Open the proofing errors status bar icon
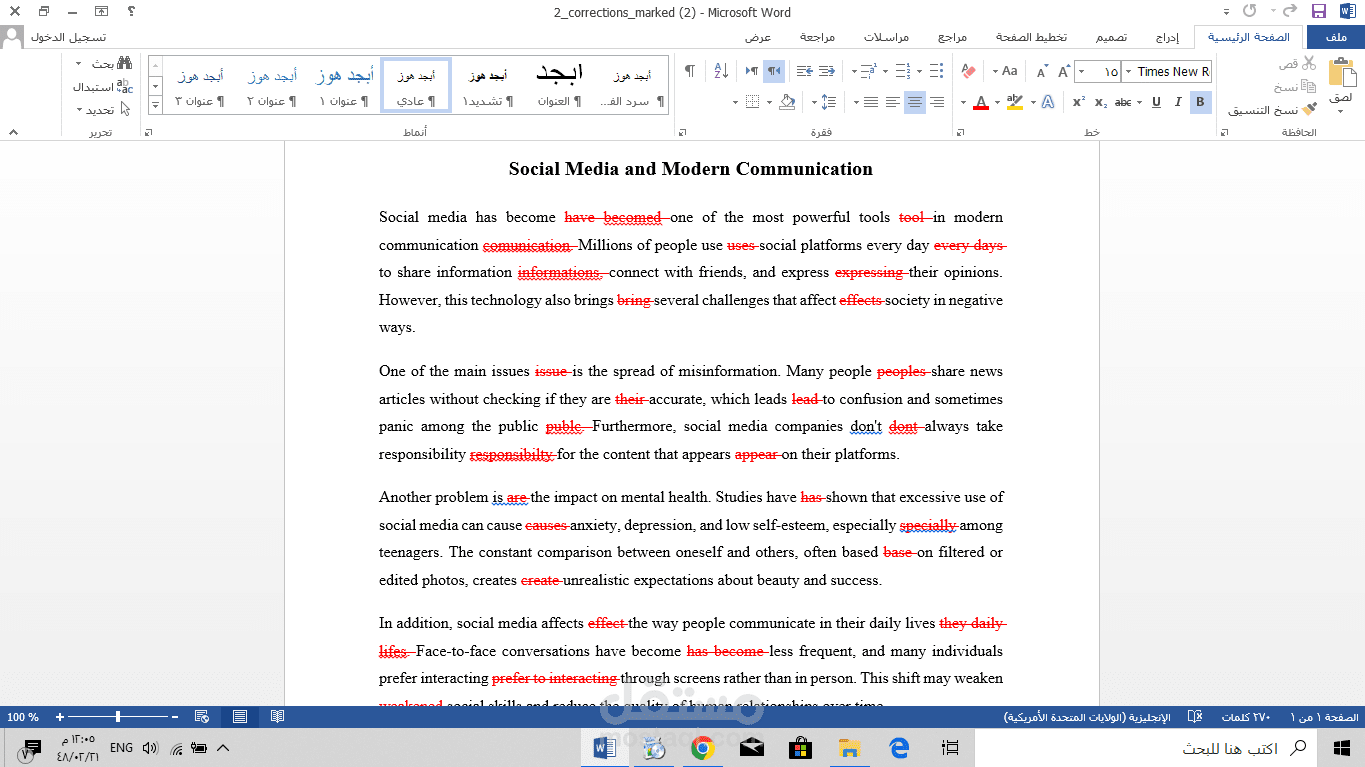Viewport: 1365px width, 767px height. tap(1194, 717)
